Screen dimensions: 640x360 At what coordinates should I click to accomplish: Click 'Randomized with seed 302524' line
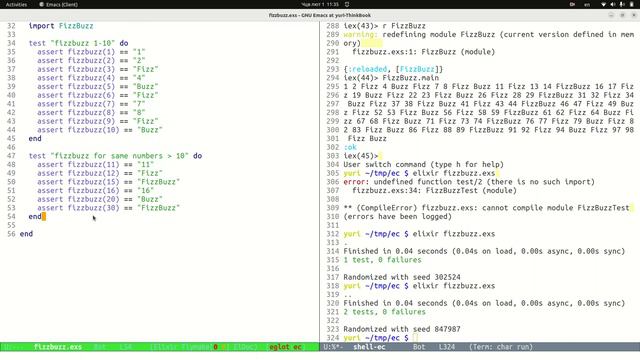click(402, 277)
